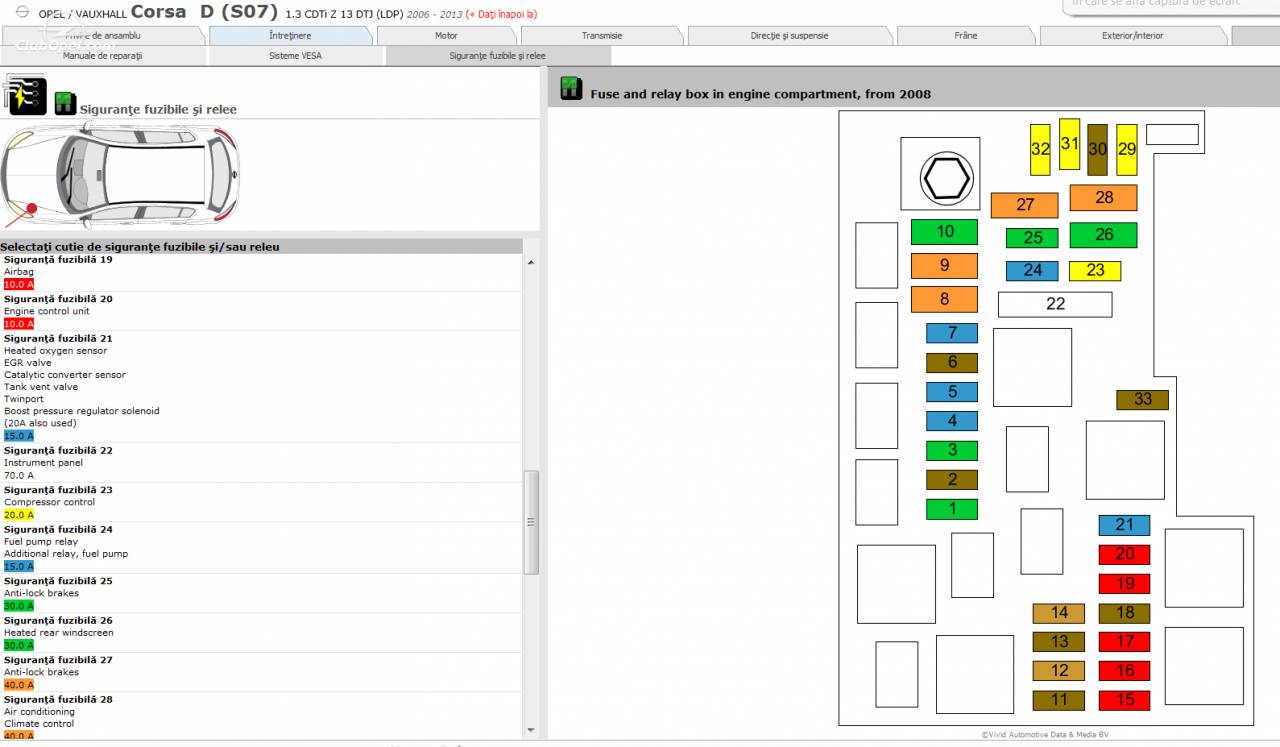Open the Sisteme VESA sub-tab
The width and height of the screenshot is (1280, 747).
296,56
